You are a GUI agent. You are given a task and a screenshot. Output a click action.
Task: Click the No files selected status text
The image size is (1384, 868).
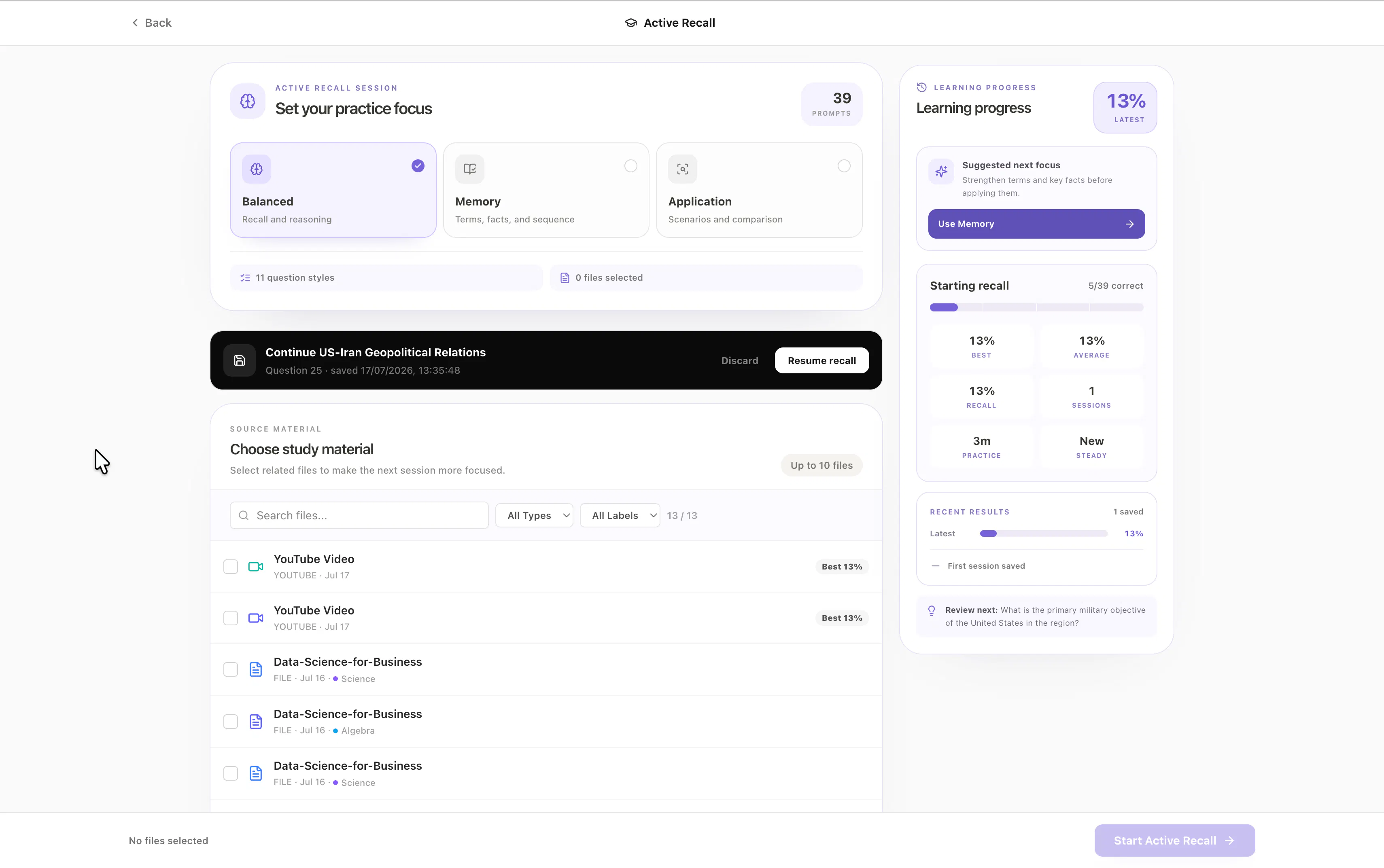pyautogui.click(x=168, y=840)
